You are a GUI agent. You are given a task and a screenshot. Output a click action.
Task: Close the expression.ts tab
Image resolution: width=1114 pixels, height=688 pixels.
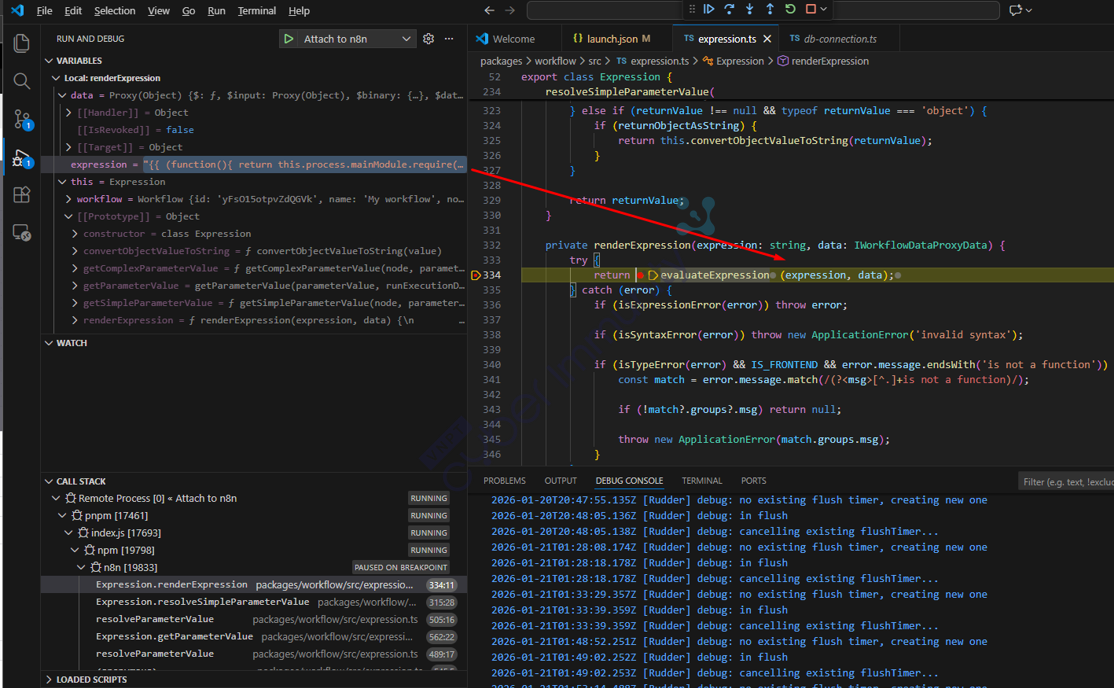[x=767, y=39]
